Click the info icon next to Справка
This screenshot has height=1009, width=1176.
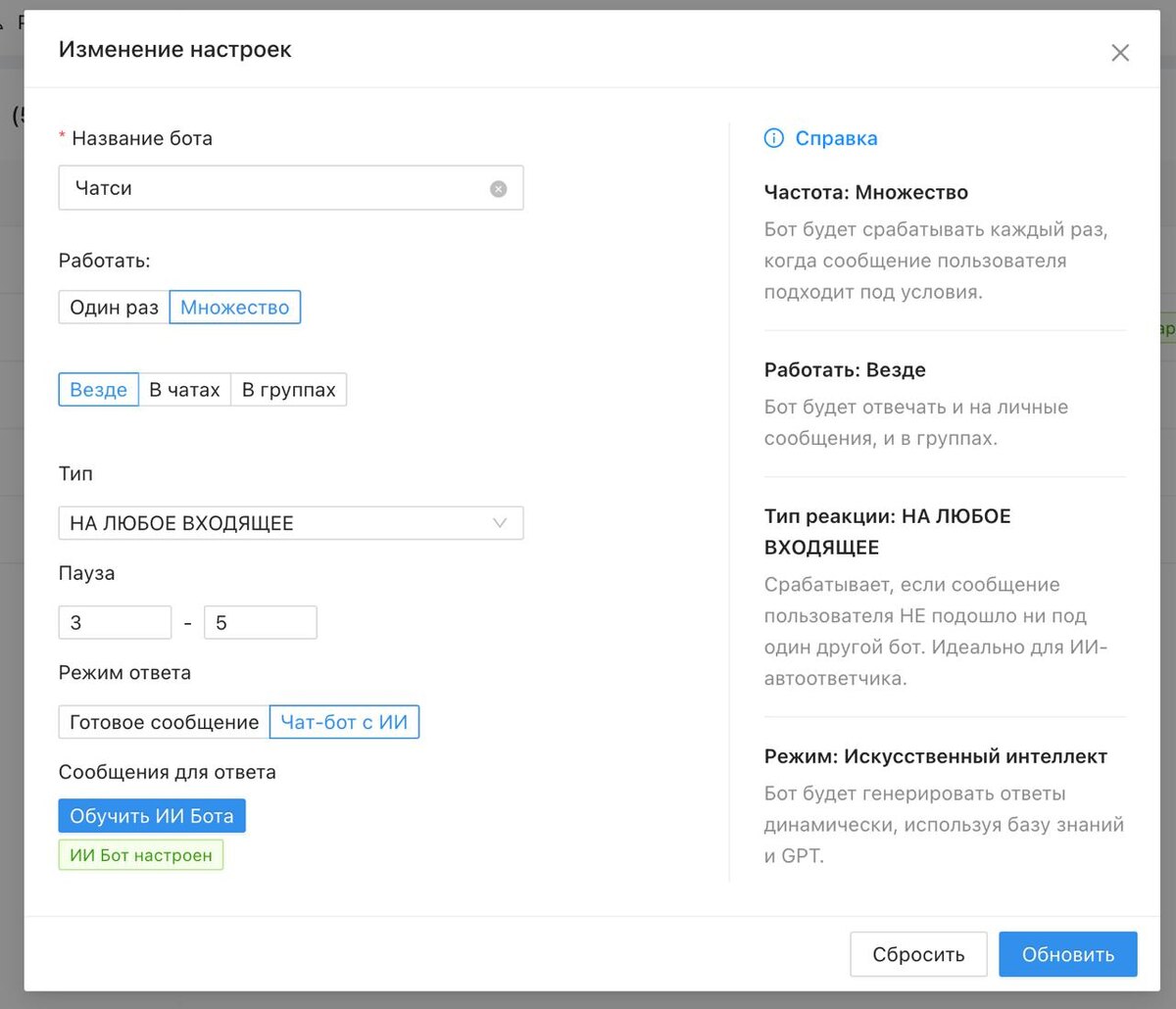coord(774,138)
